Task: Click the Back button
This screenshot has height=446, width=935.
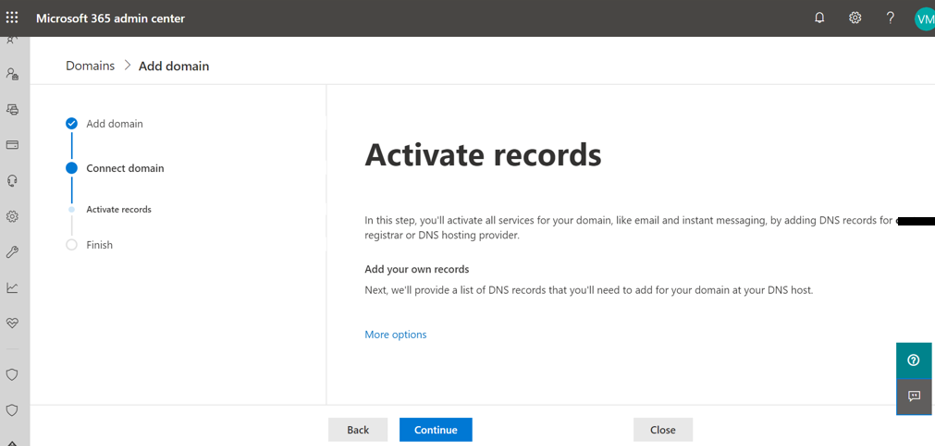Action: [358, 429]
